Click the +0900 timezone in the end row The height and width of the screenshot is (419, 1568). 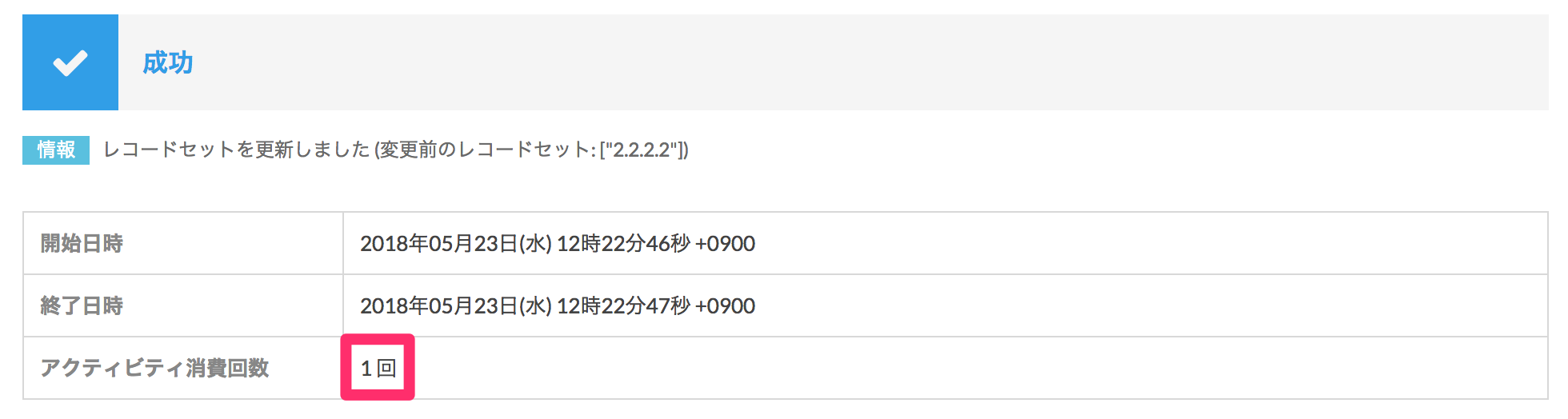pos(726,305)
